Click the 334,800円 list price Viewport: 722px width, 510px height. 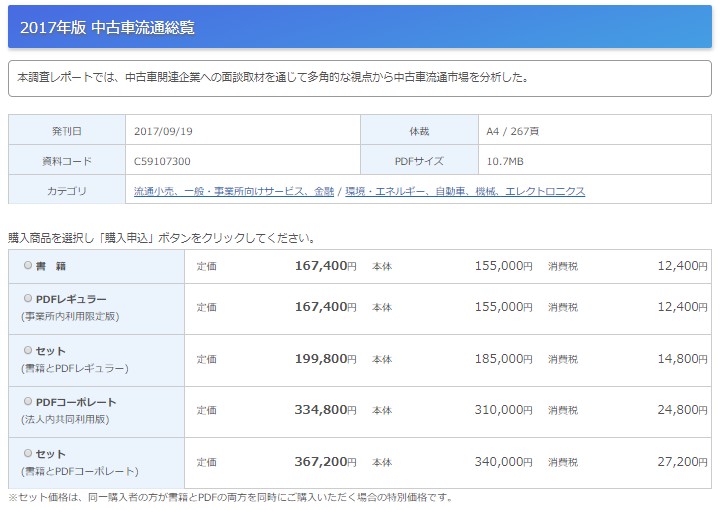(326, 410)
